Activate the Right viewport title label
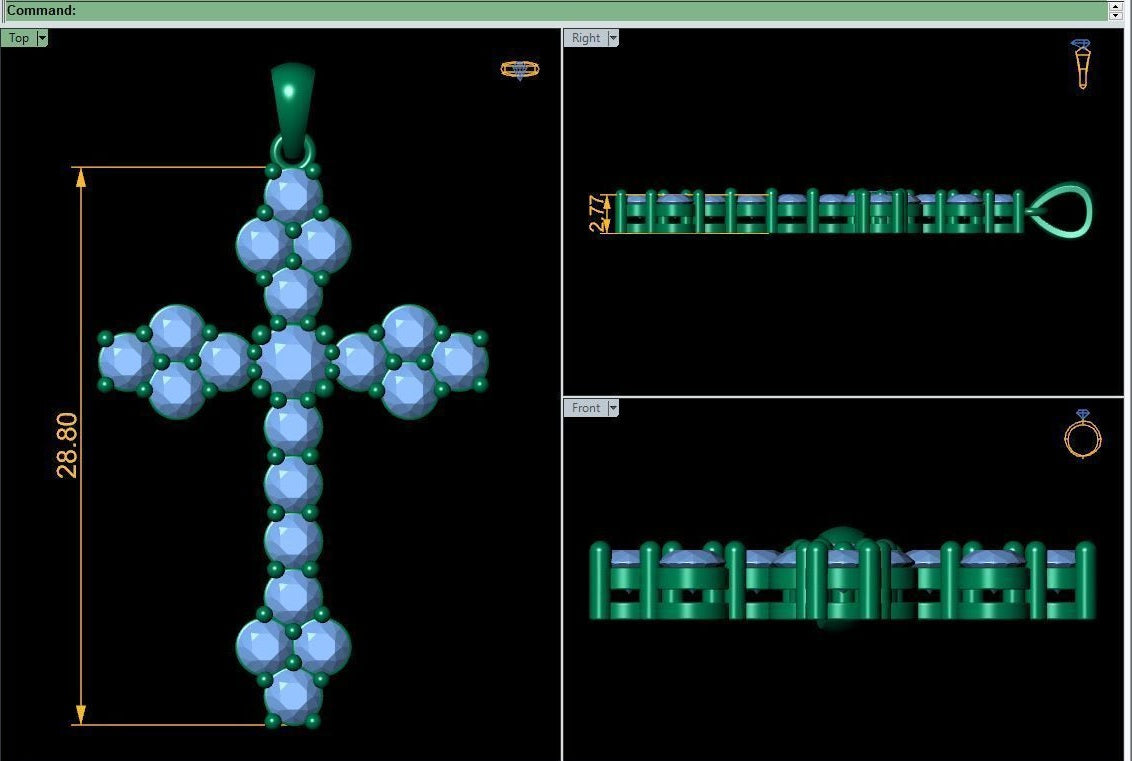 (x=586, y=38)
